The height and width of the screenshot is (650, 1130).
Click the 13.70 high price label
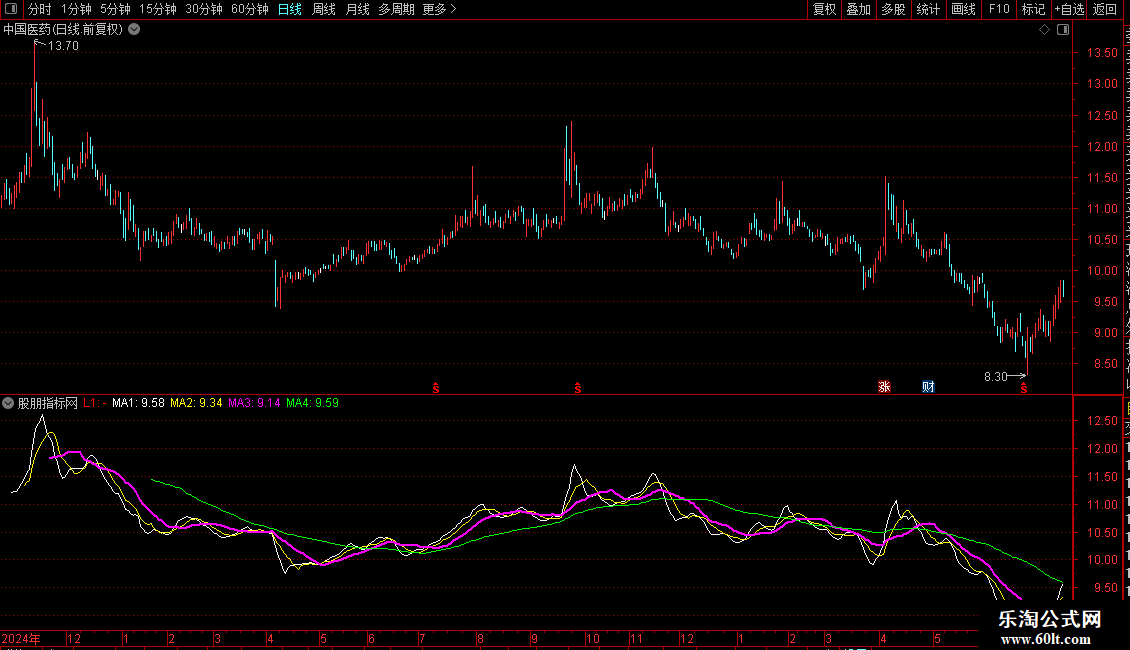[x=63, y=45]
